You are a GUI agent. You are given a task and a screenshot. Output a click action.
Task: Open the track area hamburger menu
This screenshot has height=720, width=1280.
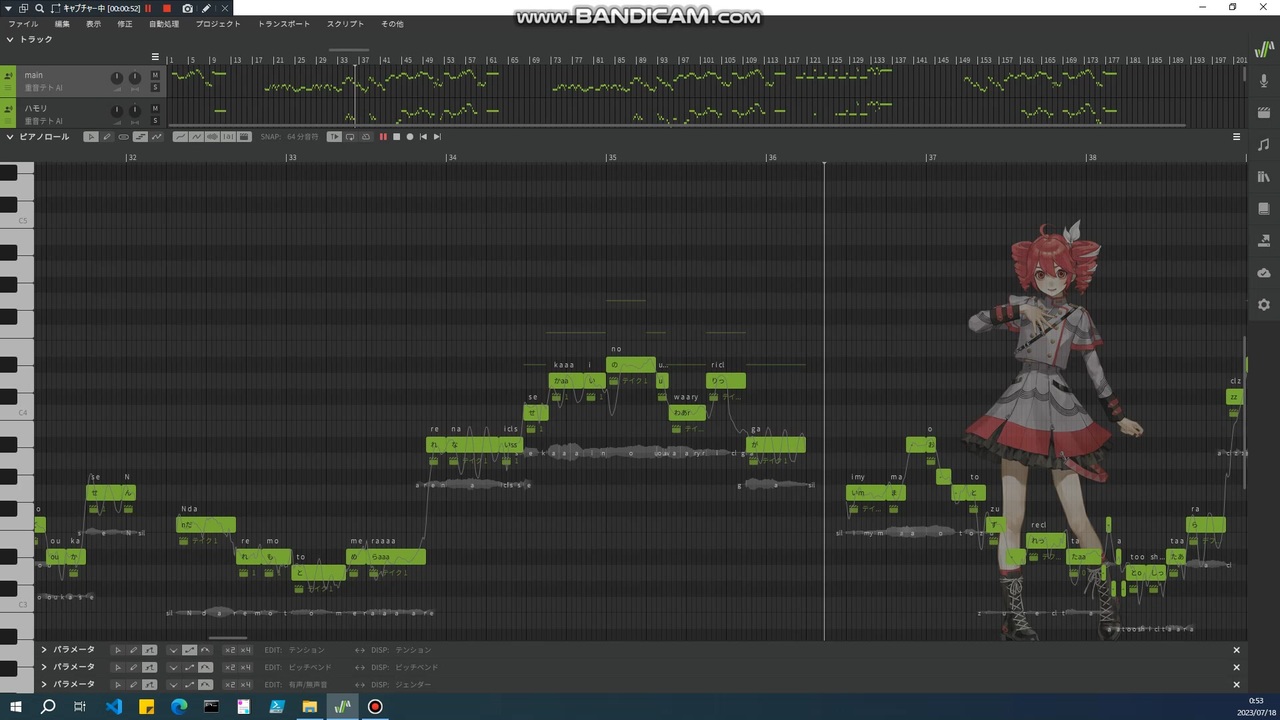pyautogui.click(x=155, y=57)
